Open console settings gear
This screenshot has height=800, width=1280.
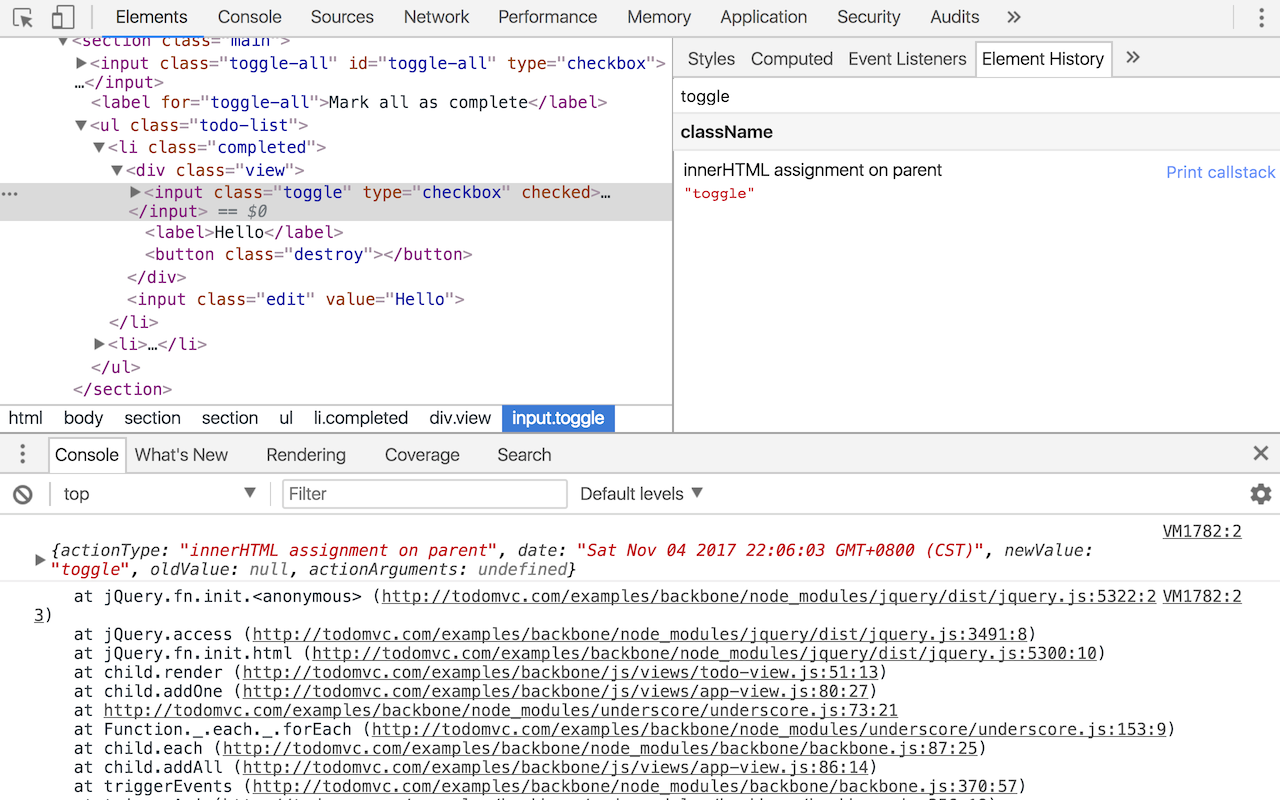coord(1260,494)
